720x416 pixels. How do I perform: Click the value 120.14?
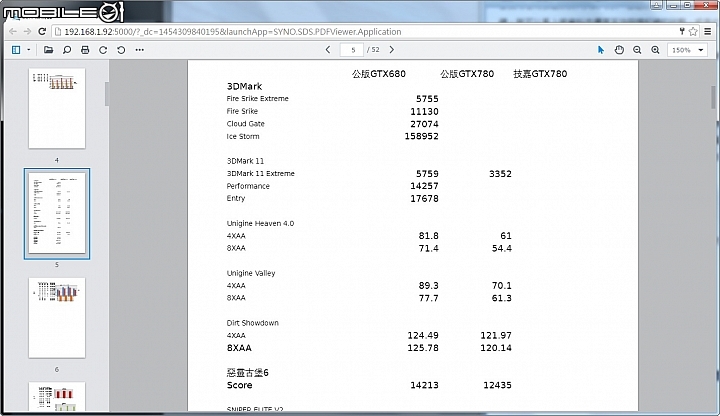click(x=496, y=348)
